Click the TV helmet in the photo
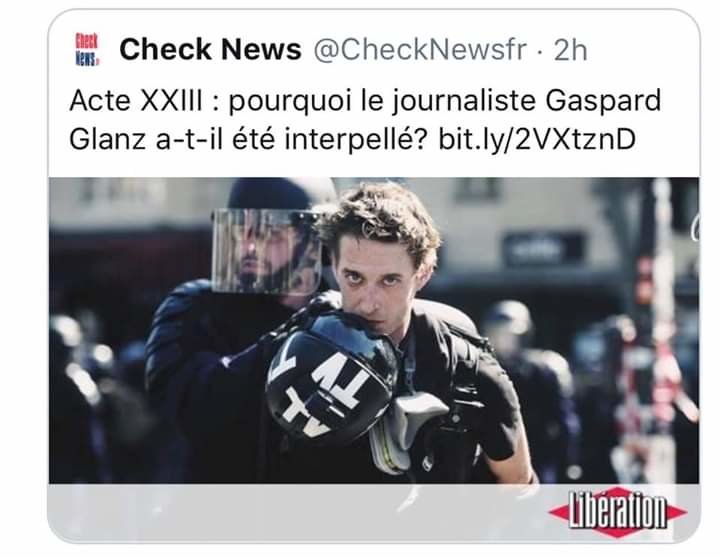Screen dimensions: 720x558 [332, 379]
